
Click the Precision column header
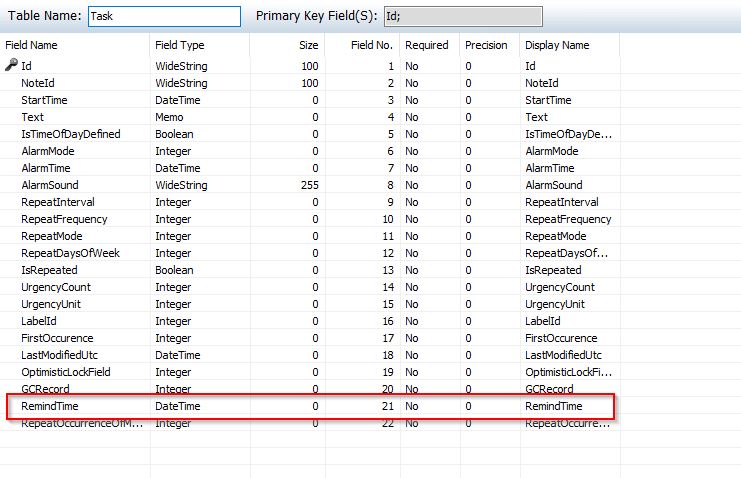pos(486,45)
